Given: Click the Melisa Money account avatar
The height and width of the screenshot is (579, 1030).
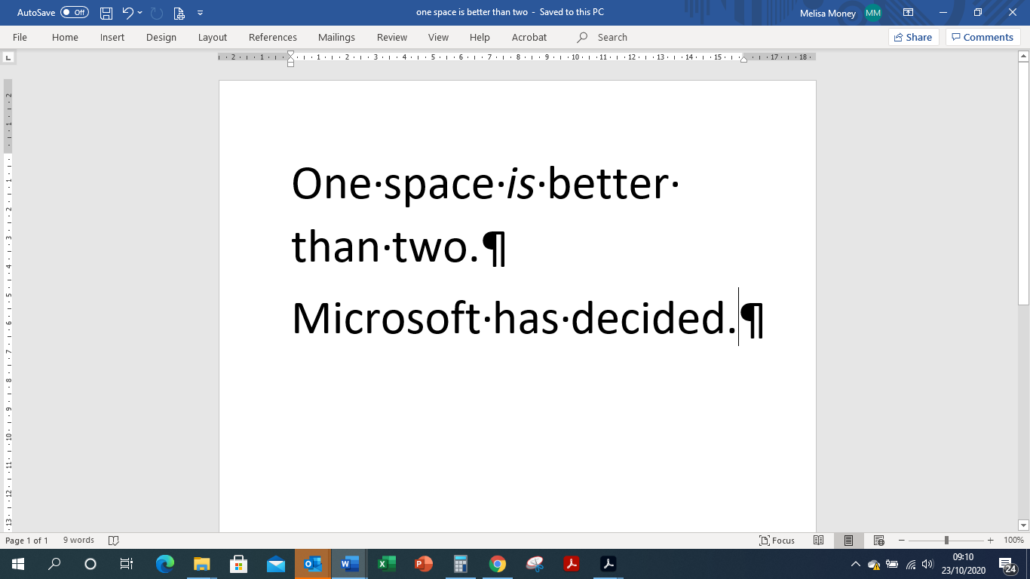Looking at the screenshot, I should (873, 12).
